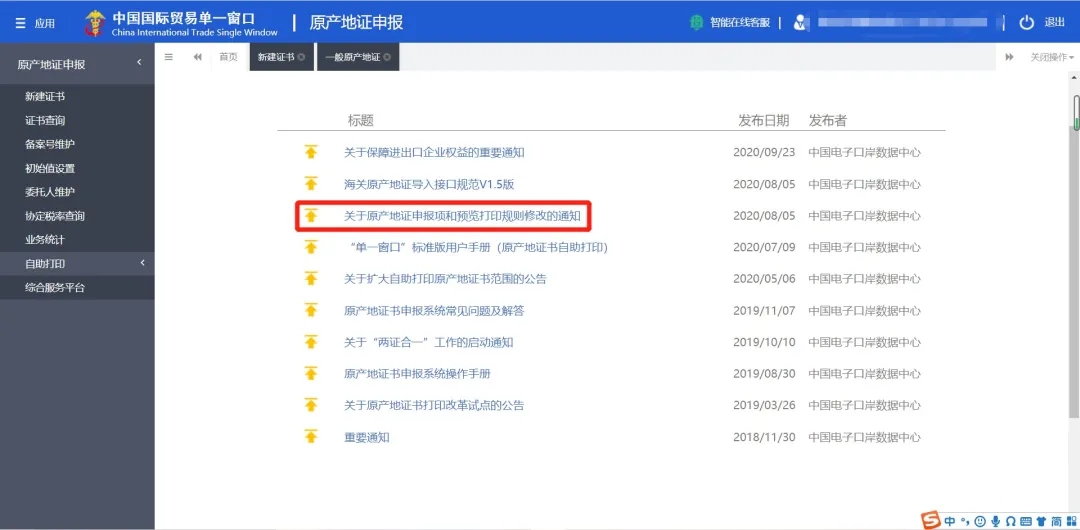
Task: Click the power icon beside 退出
Action: tap(1026, 22)
